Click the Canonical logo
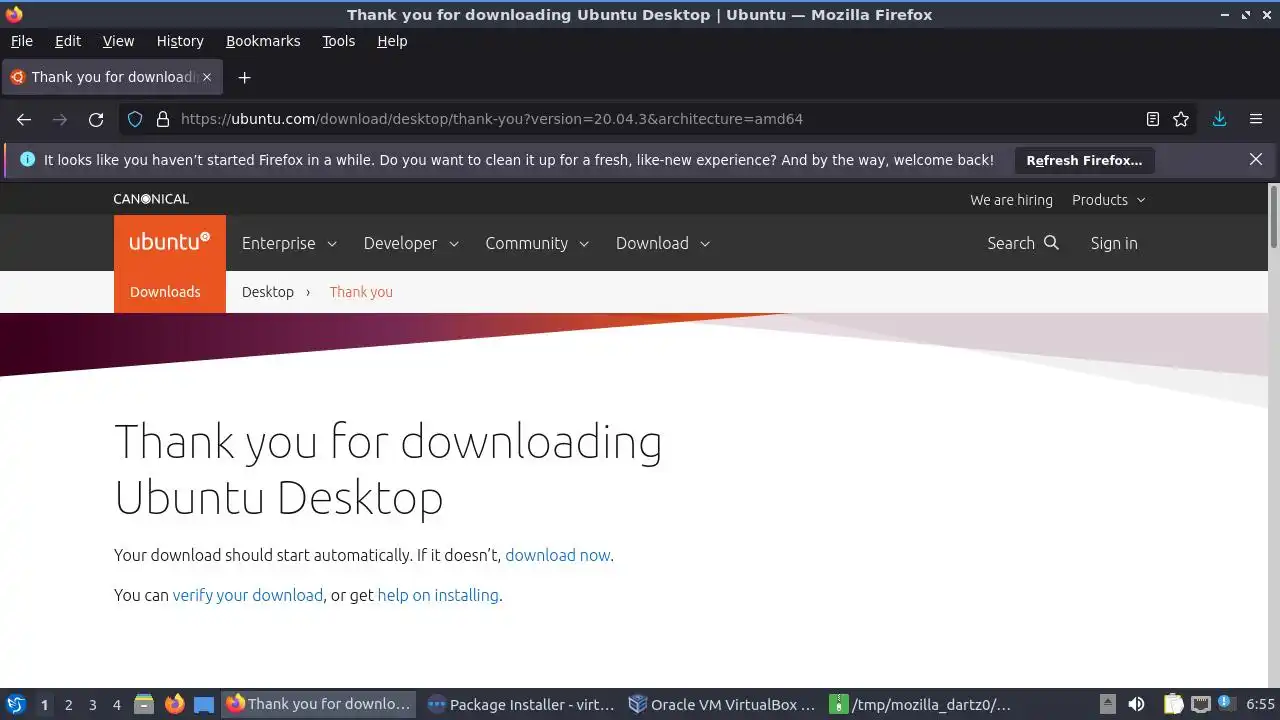This screenshot has width=1280, height=720. [151, 199]
